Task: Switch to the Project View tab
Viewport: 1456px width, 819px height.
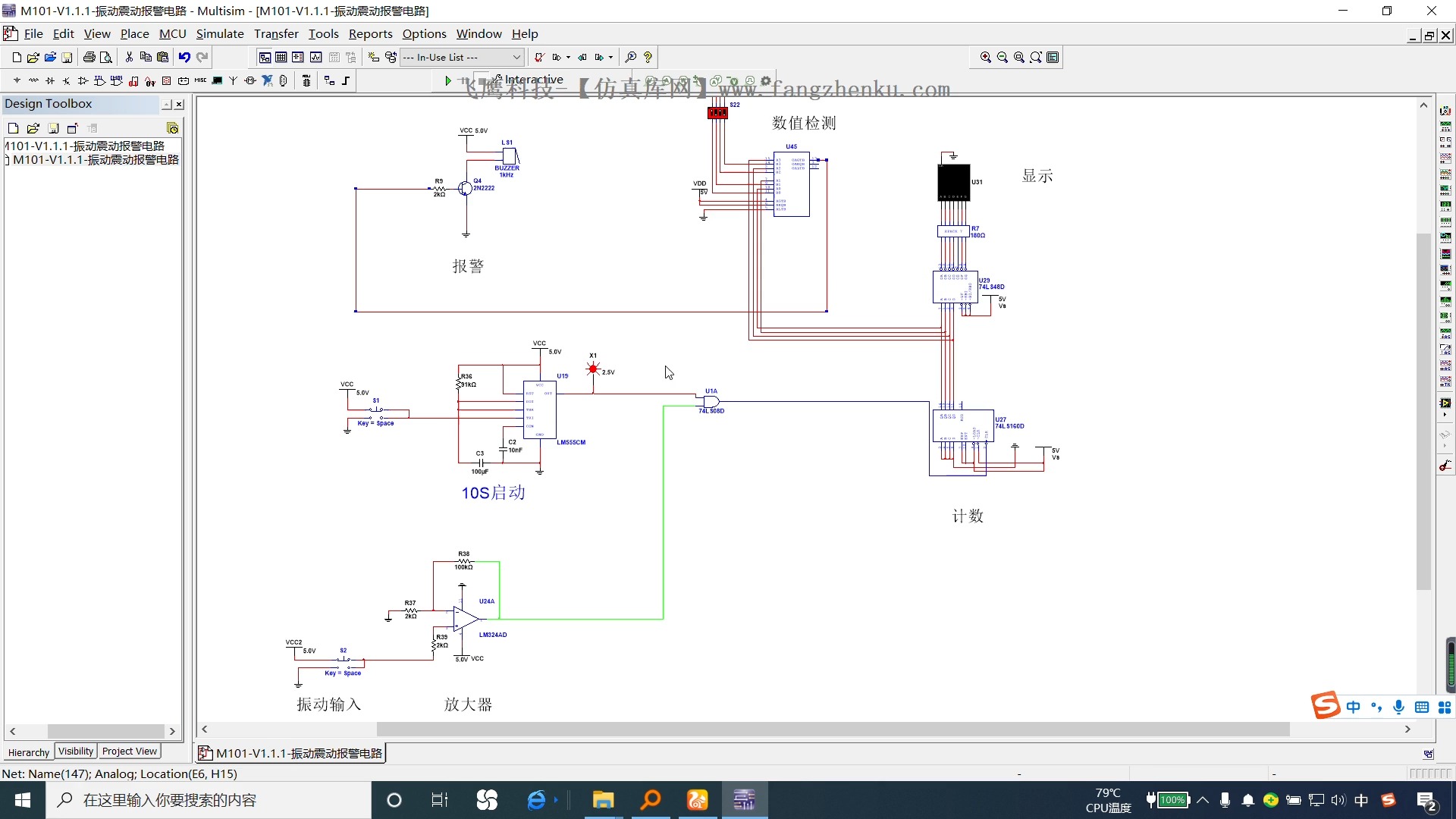Action: point(129,752)
